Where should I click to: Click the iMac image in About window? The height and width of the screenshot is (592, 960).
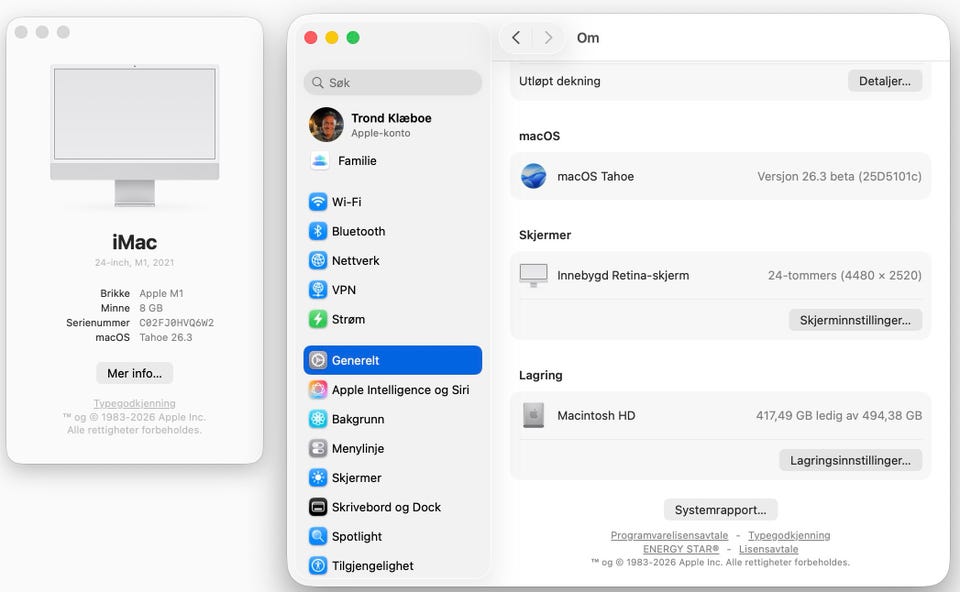point(135,135)
